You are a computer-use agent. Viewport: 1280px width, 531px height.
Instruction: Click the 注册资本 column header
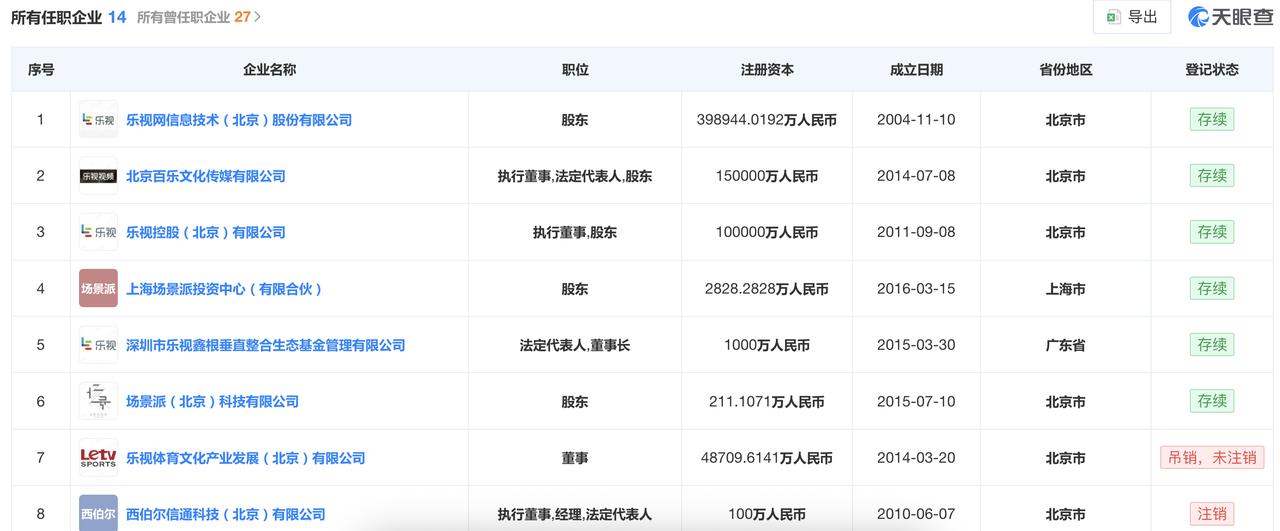767,70
